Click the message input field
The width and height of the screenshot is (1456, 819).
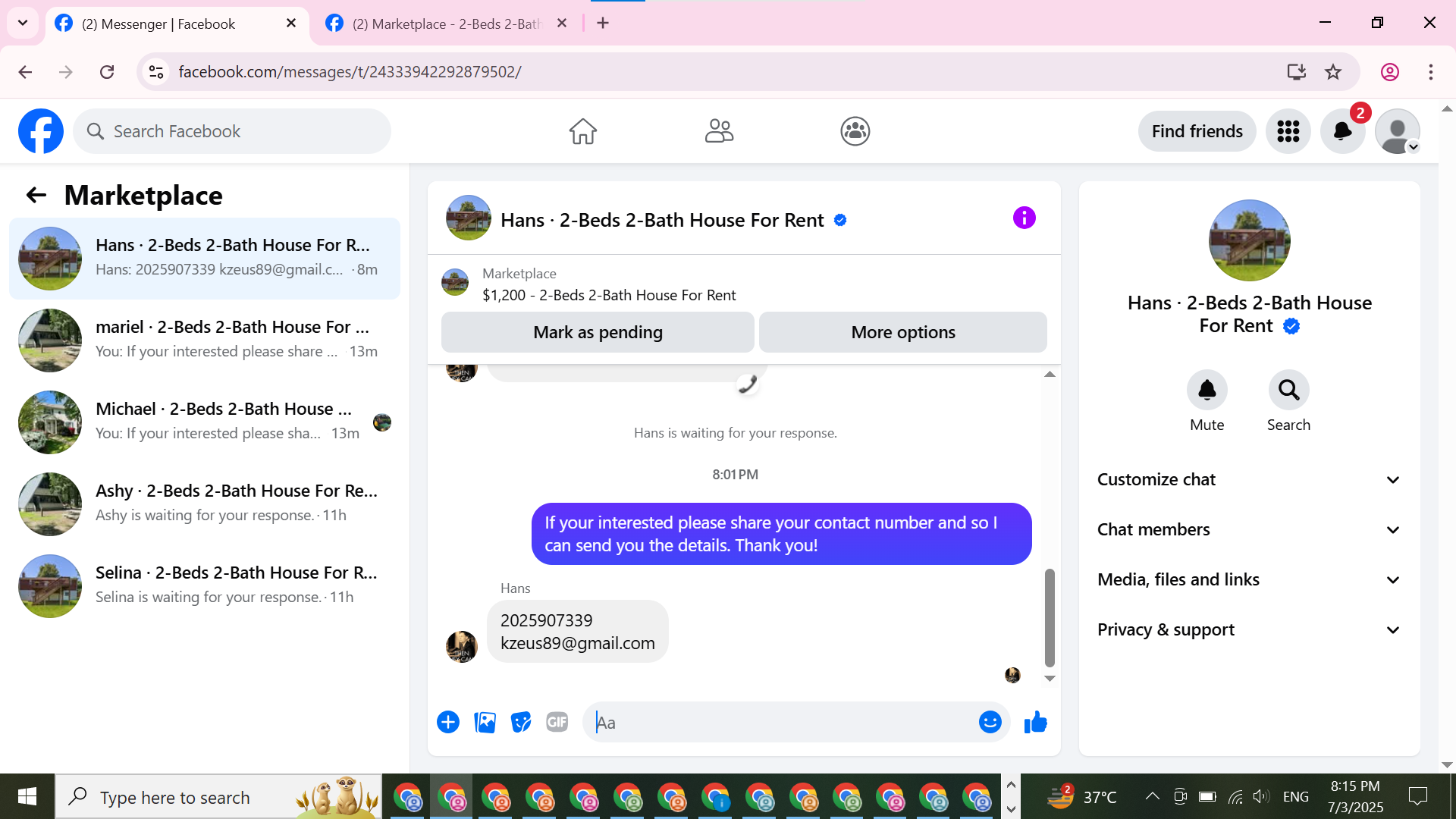(x=781, y=723)
